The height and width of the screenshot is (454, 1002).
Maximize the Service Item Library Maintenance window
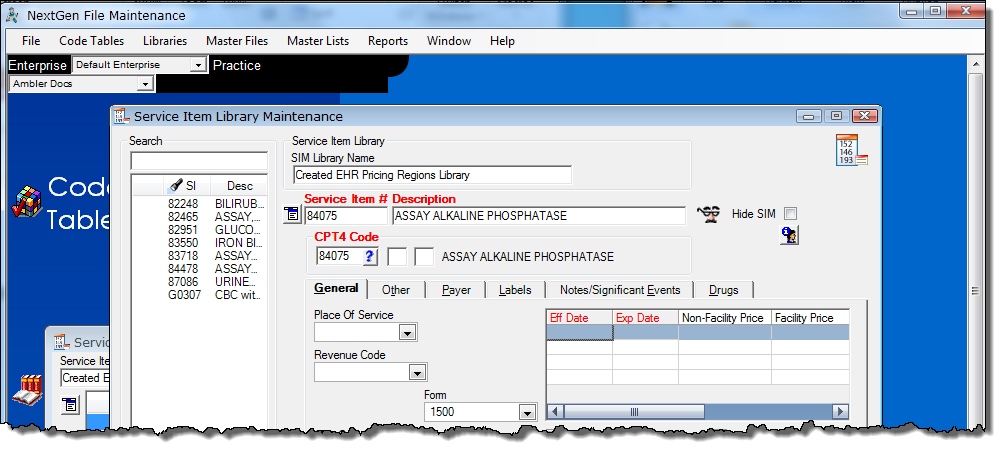836,116
